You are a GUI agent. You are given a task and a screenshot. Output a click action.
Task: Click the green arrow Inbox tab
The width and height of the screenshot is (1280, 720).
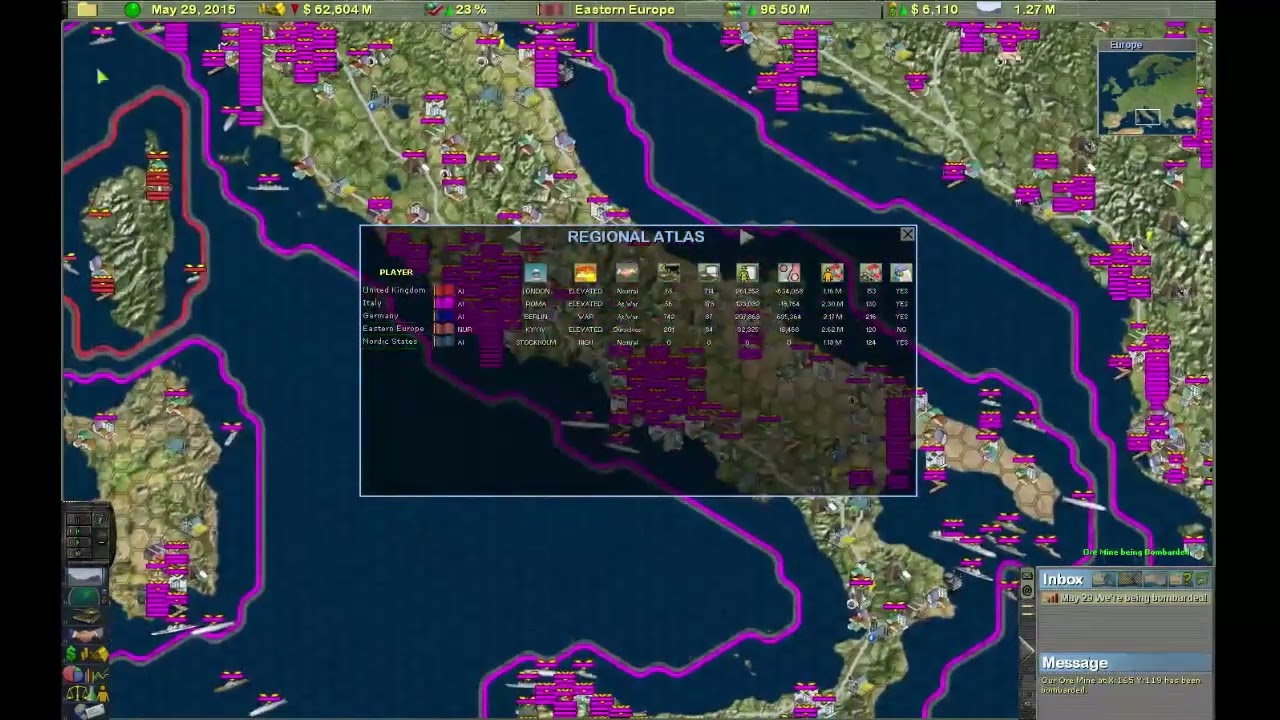click(x=1202, y=579)
